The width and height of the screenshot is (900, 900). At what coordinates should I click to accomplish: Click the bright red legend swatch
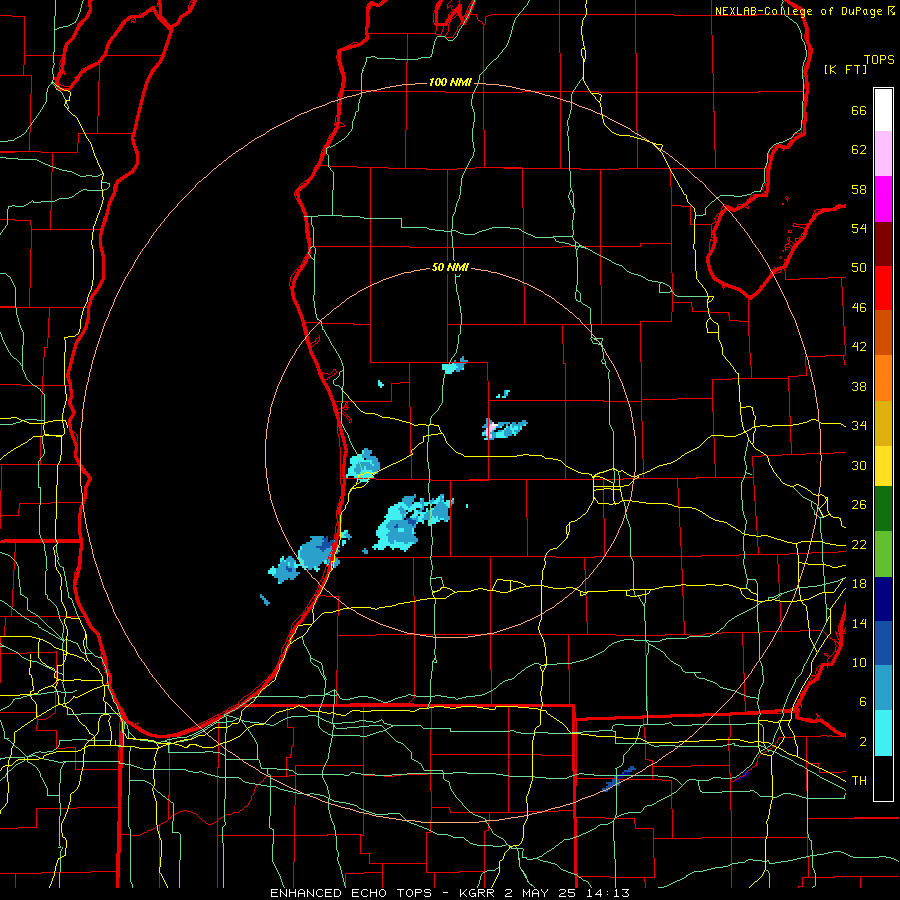(x=883, y=288)
